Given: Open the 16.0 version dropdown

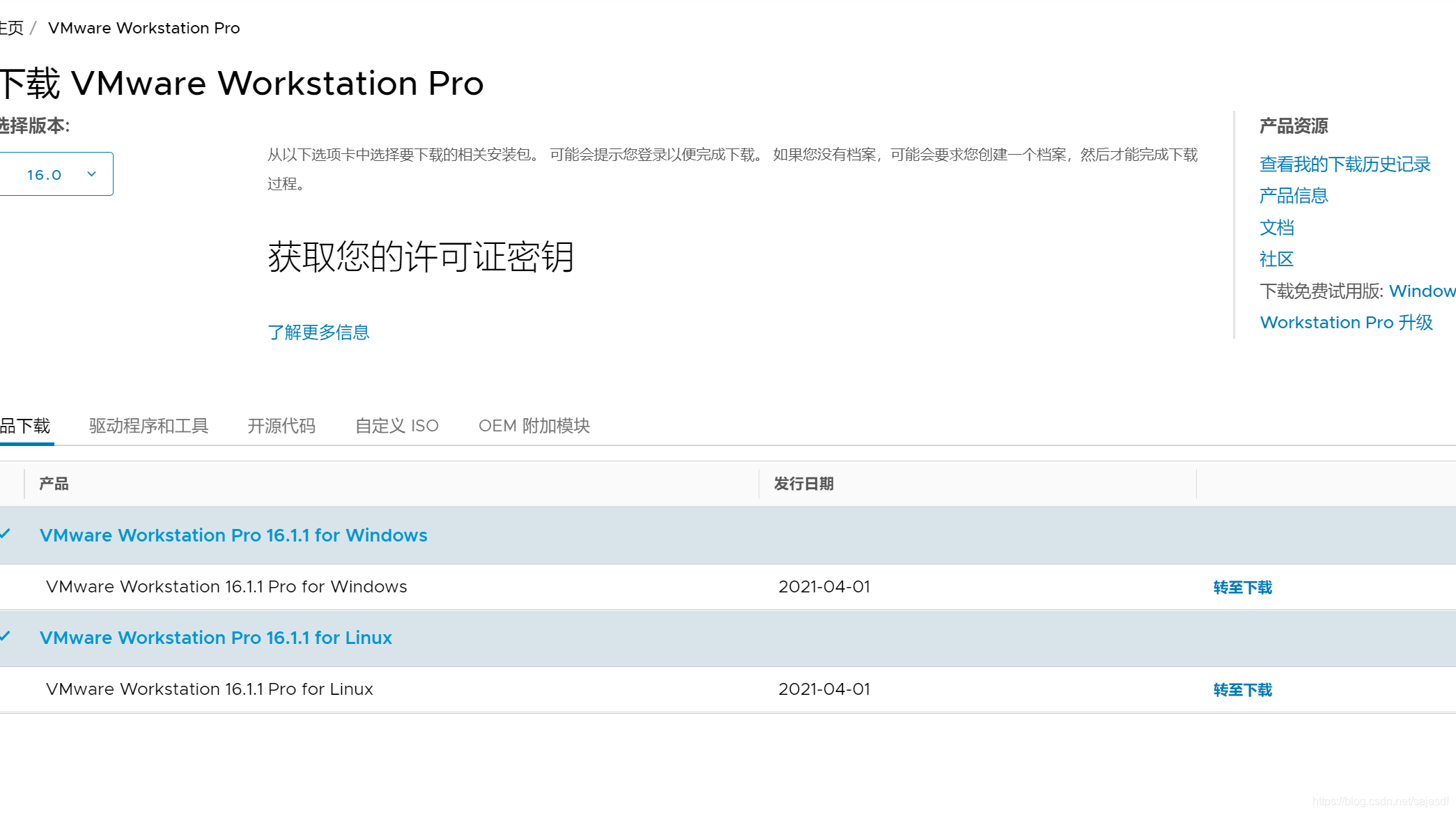Looking at the screenshot, I should tap(56, 174).
